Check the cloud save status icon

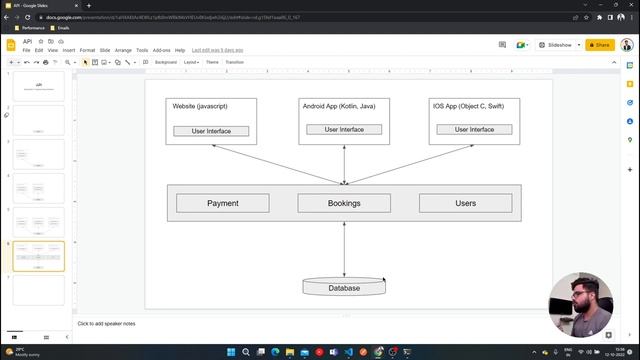pos(61,42)
